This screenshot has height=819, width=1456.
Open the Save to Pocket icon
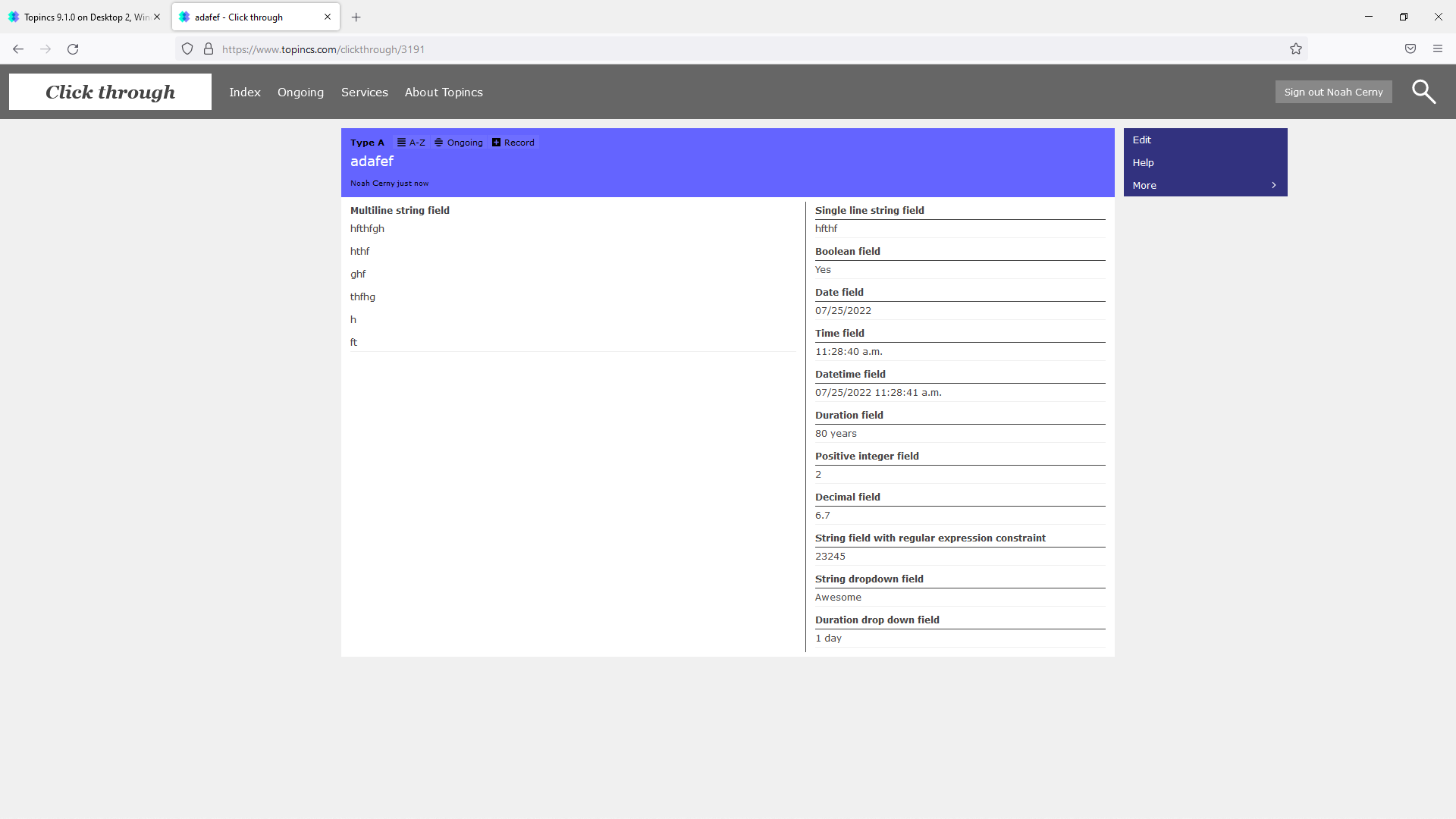[x=1410, y=49]
